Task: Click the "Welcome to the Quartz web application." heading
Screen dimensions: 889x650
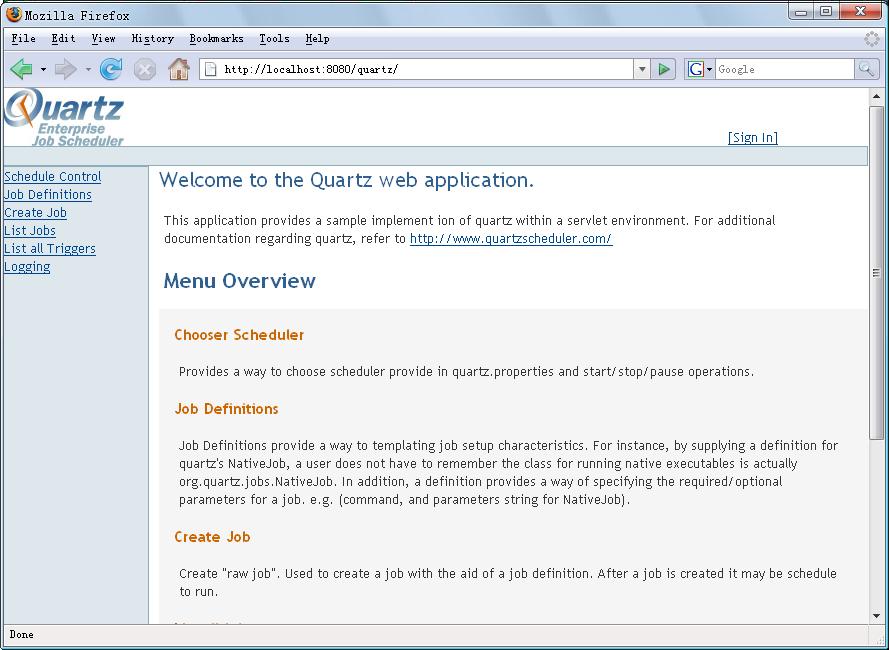Action: click(346, 180)
